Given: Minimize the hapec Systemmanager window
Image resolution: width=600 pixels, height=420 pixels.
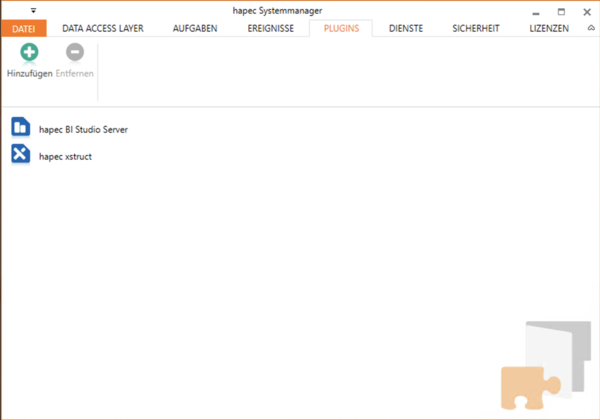Looking at the screenshot, I should (x=536, y=12).
